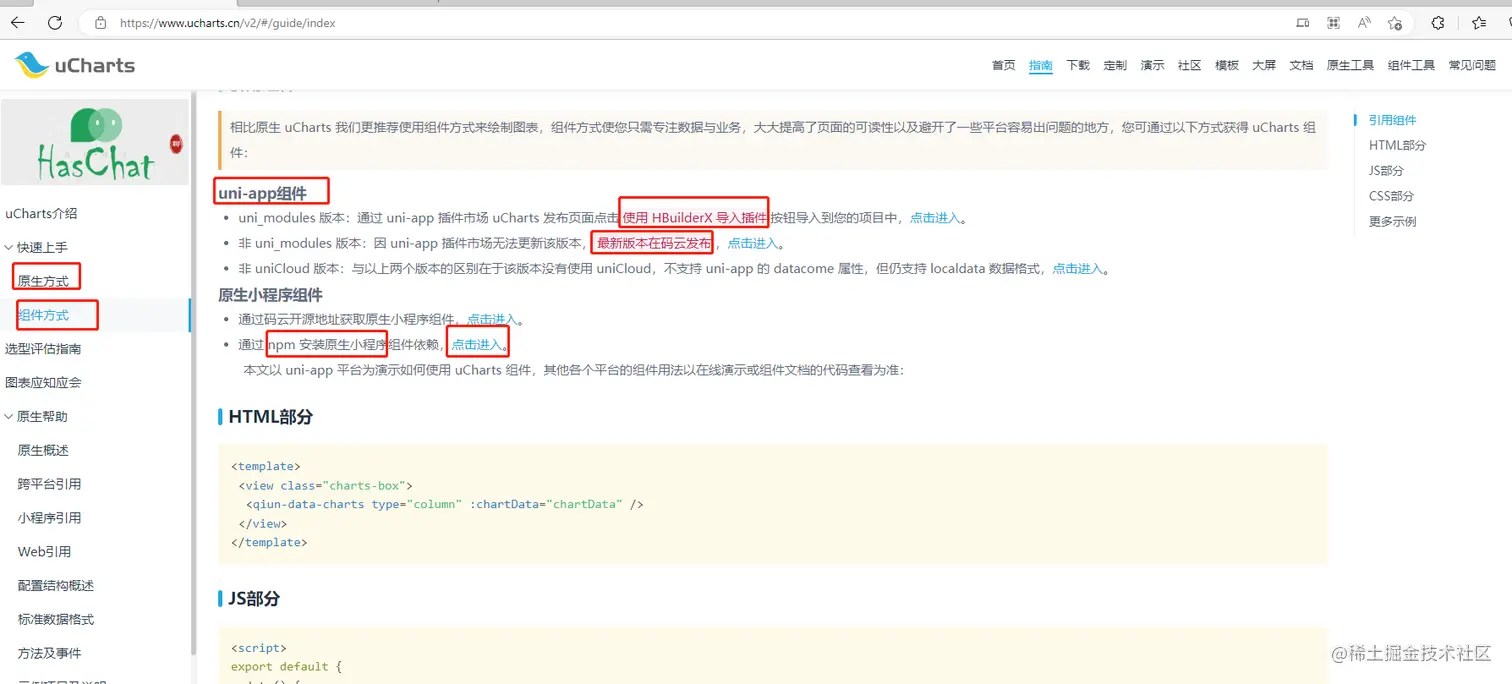Click the uni-app组件 heading
Viewport: 1512px width, 684px height.
262,193
